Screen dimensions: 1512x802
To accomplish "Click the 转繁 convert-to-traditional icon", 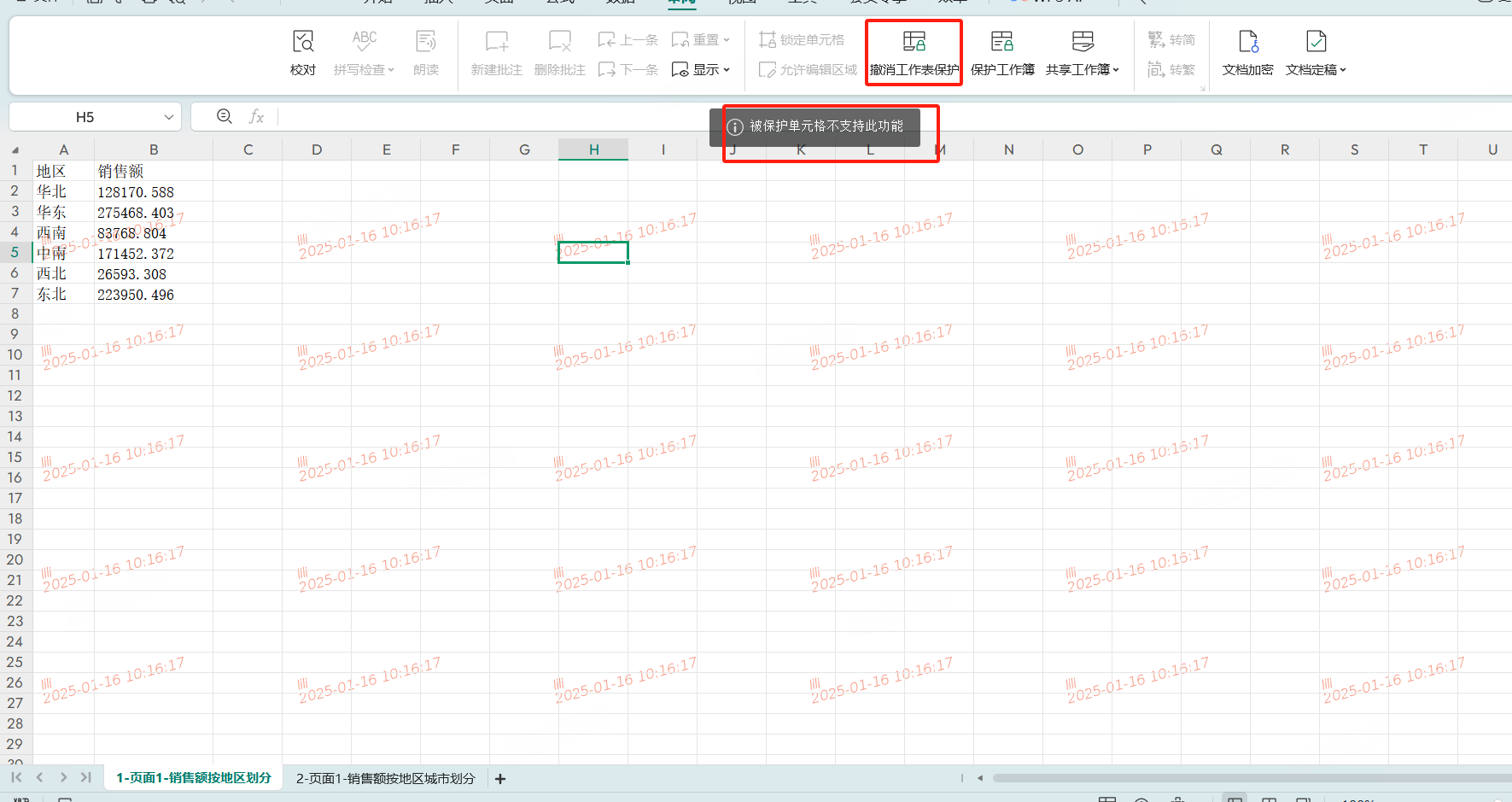I will coord(1171,69).
